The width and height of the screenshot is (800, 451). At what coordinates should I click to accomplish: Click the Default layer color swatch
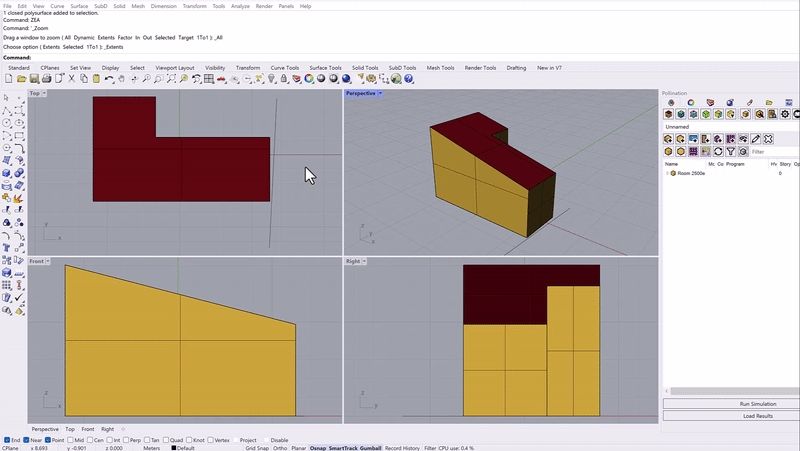173,448
